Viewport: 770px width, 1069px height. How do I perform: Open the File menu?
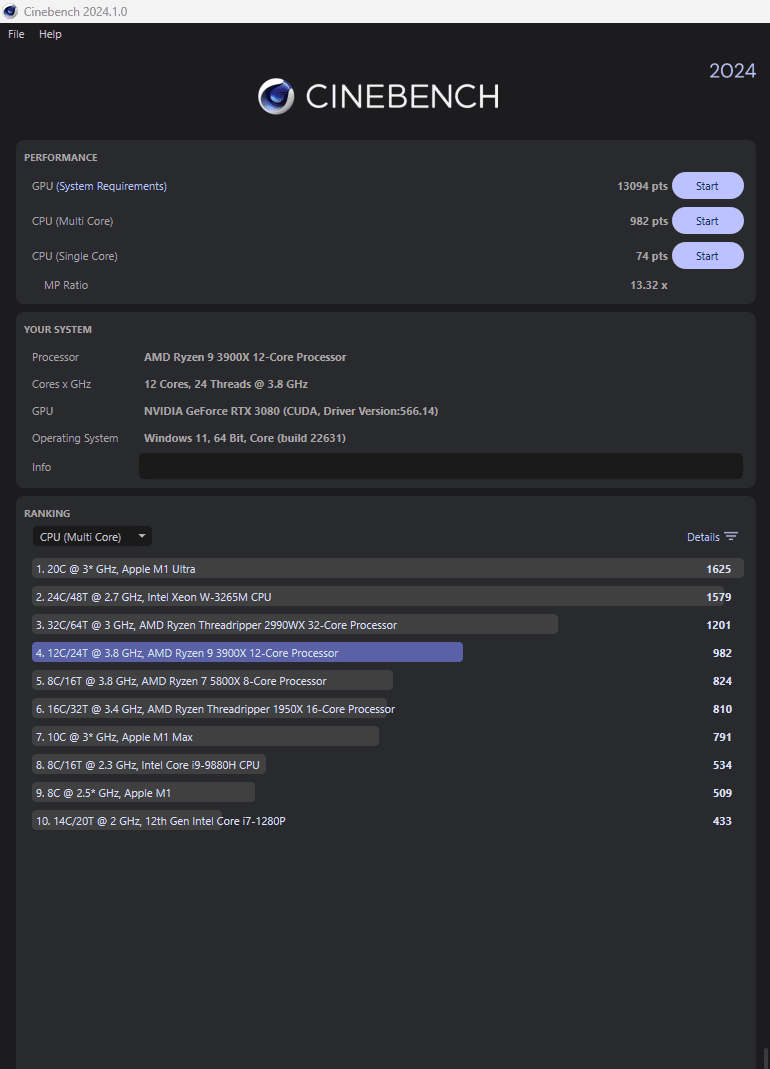point(16,34)
